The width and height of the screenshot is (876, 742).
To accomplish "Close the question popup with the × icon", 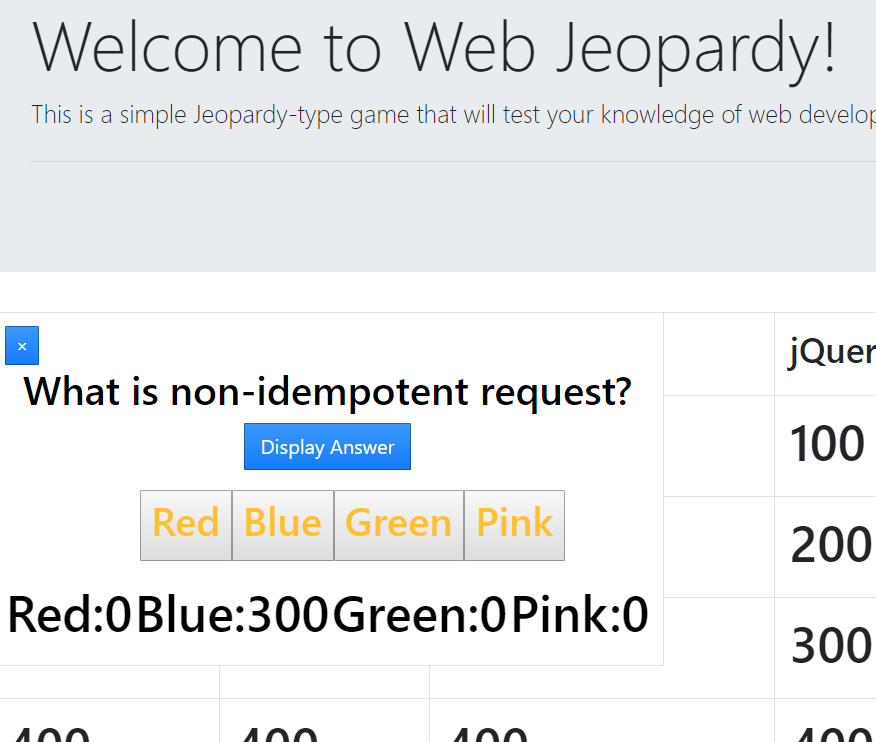I will 21,344.
